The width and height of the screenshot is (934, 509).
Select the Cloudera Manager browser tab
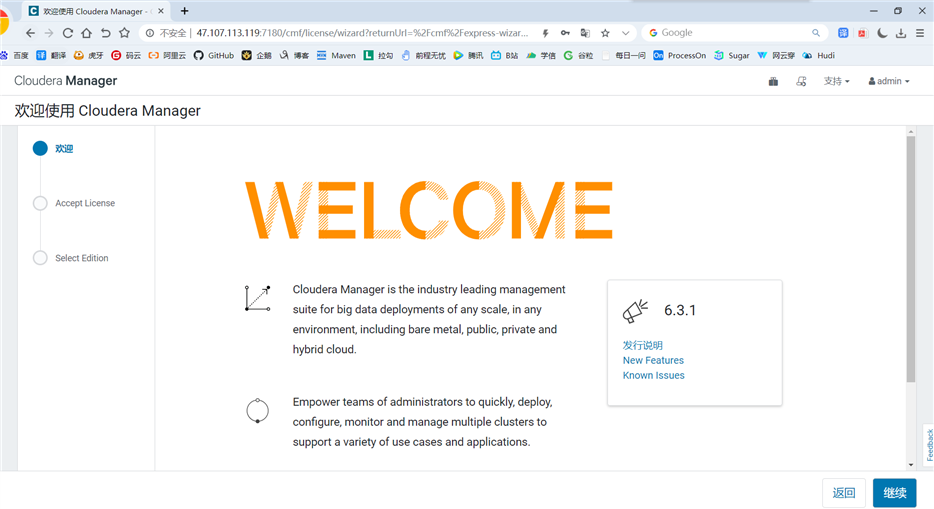point(96,11)
